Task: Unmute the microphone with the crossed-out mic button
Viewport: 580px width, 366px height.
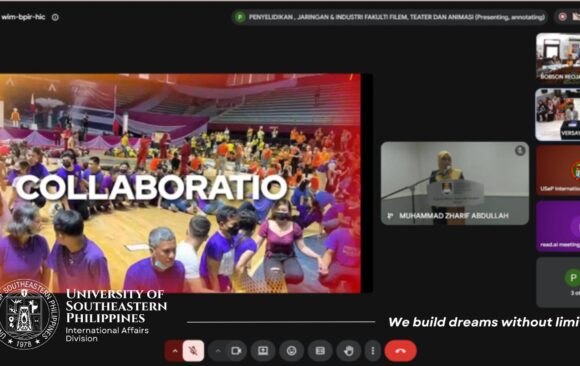Action: 193,350
